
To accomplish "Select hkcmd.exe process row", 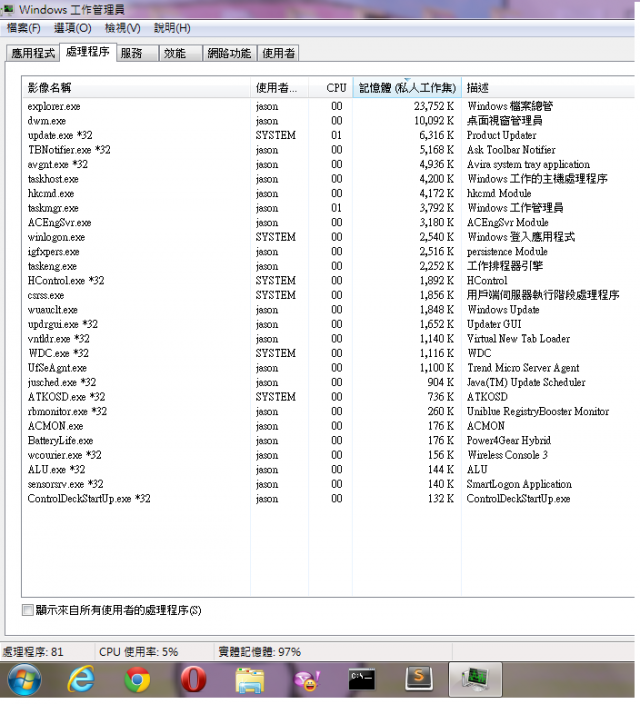I will point(328,194).
